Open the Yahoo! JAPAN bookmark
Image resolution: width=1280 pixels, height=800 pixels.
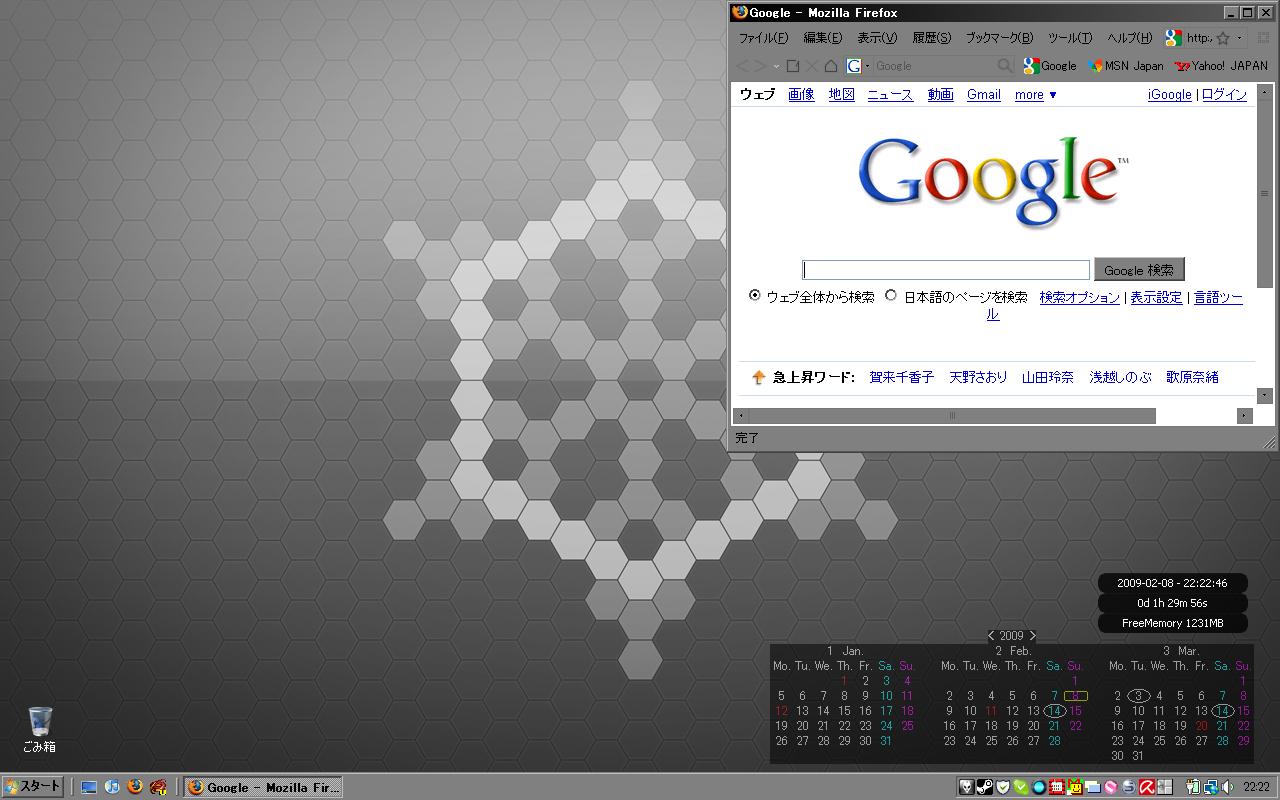[1221, 66]
